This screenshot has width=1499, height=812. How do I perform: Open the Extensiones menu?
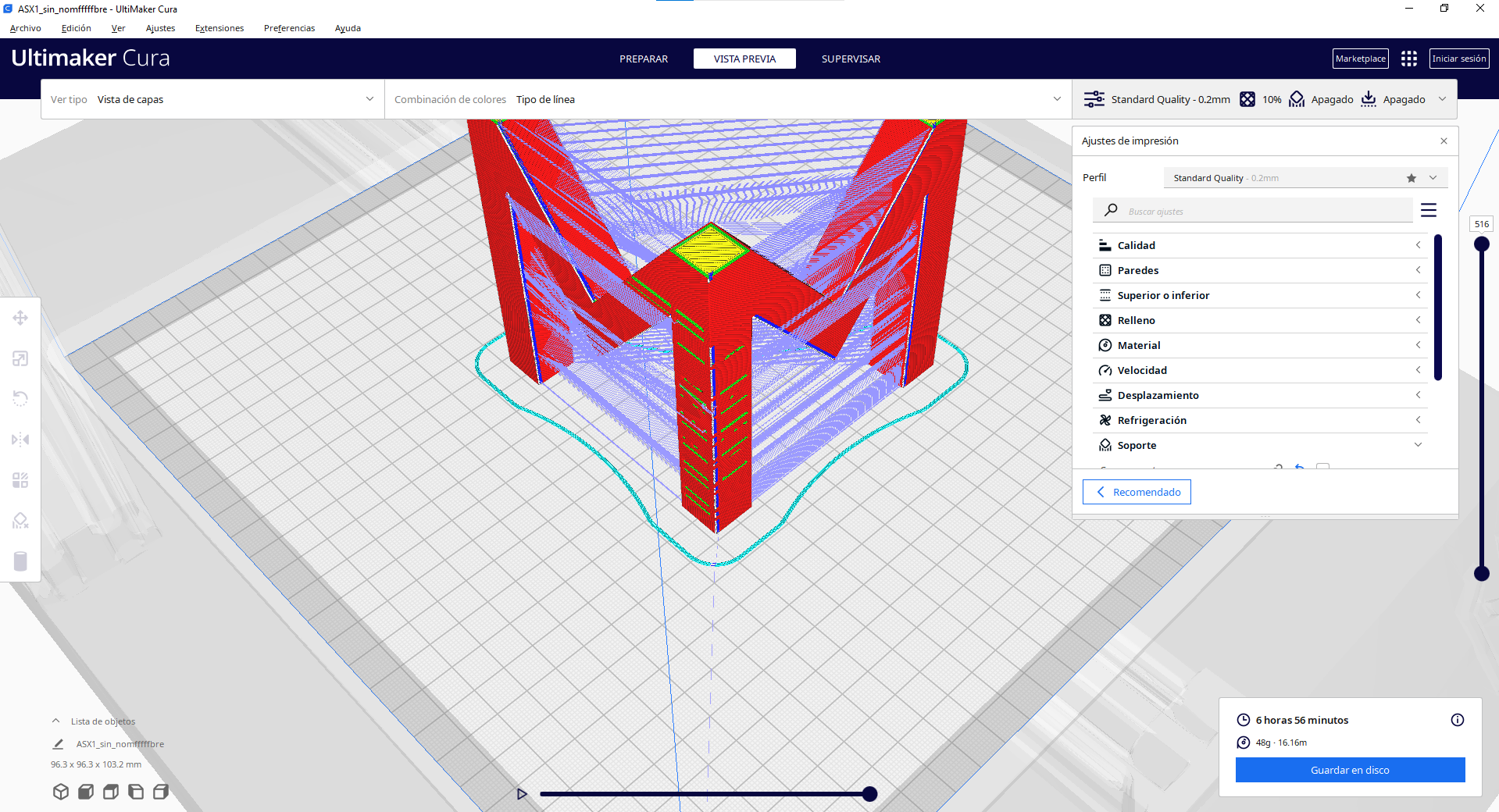click(x=219, y=28)
